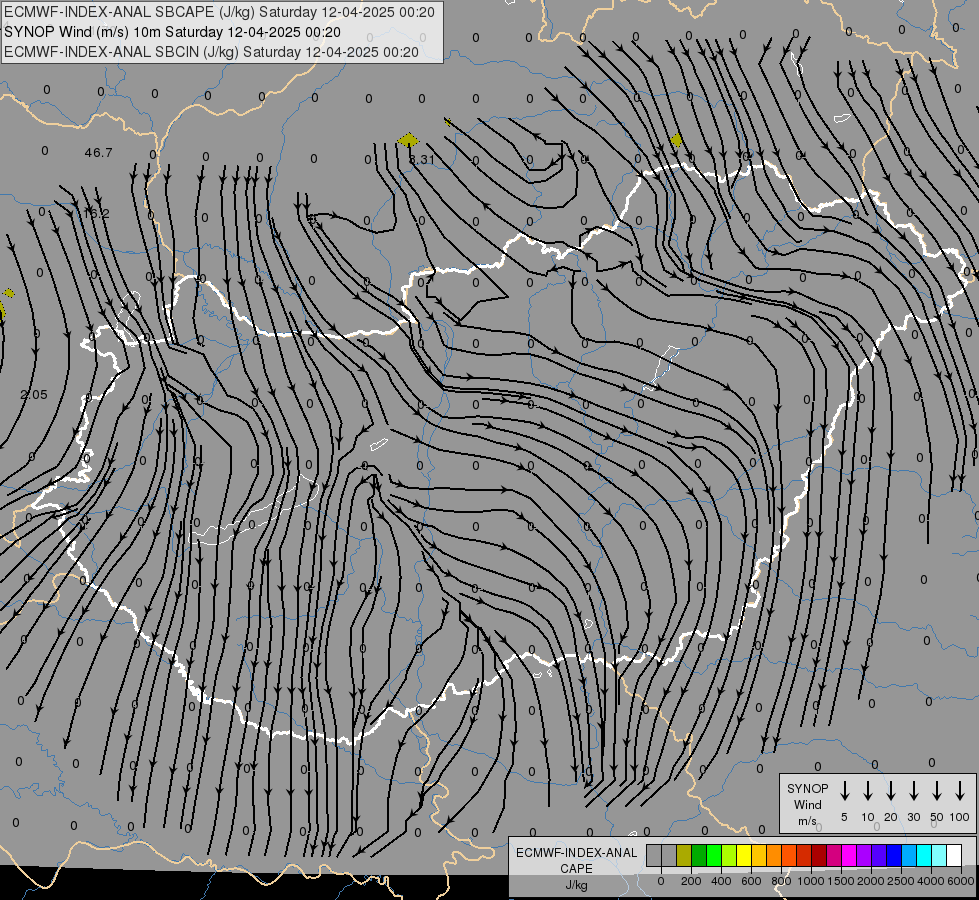Screen dimensions: 979x900
Task: Click the yellow CAPE diamond beside 8.31 value
Action: click(x=408, y=140)
